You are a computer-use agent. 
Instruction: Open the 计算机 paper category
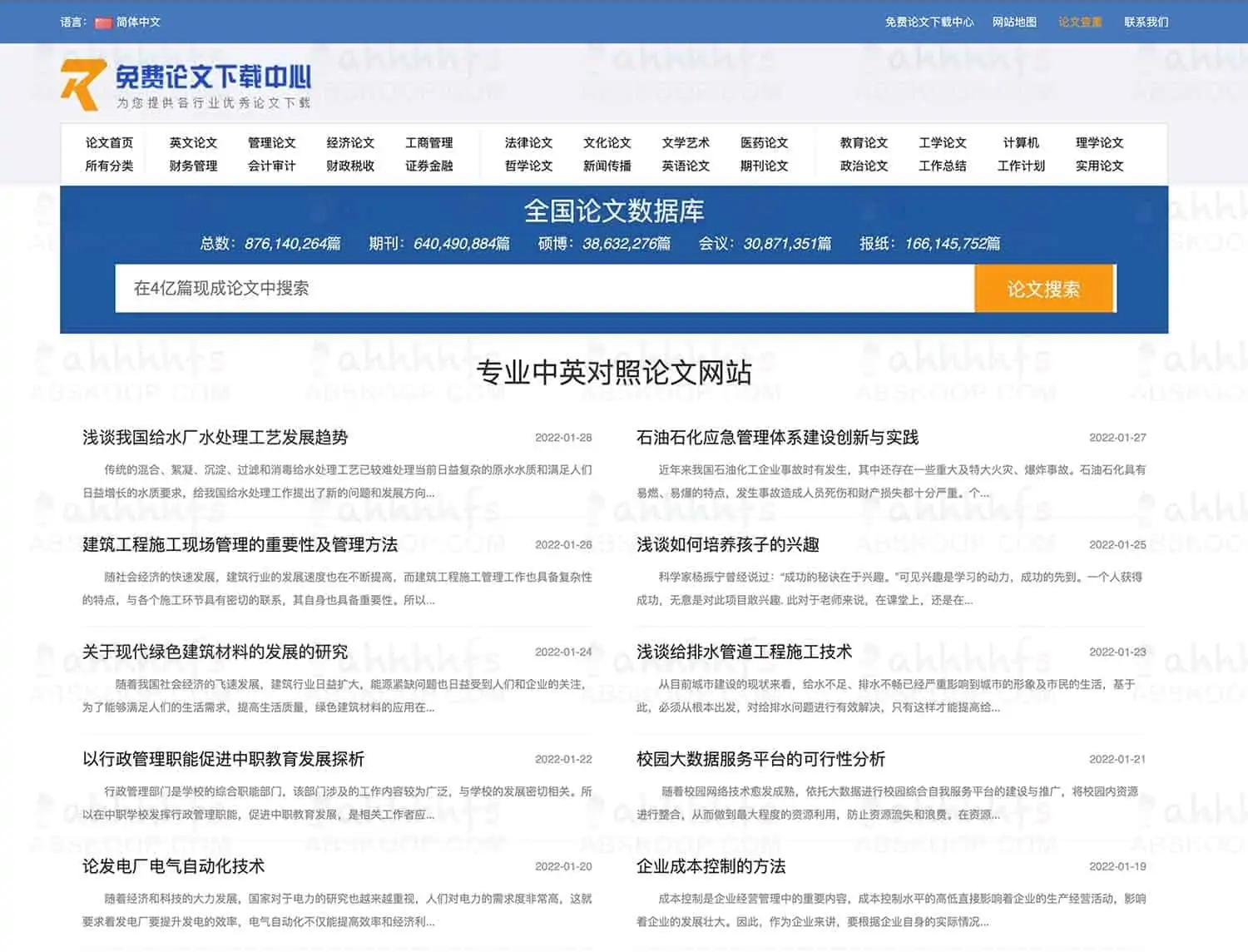click(x=1021, y=141)
